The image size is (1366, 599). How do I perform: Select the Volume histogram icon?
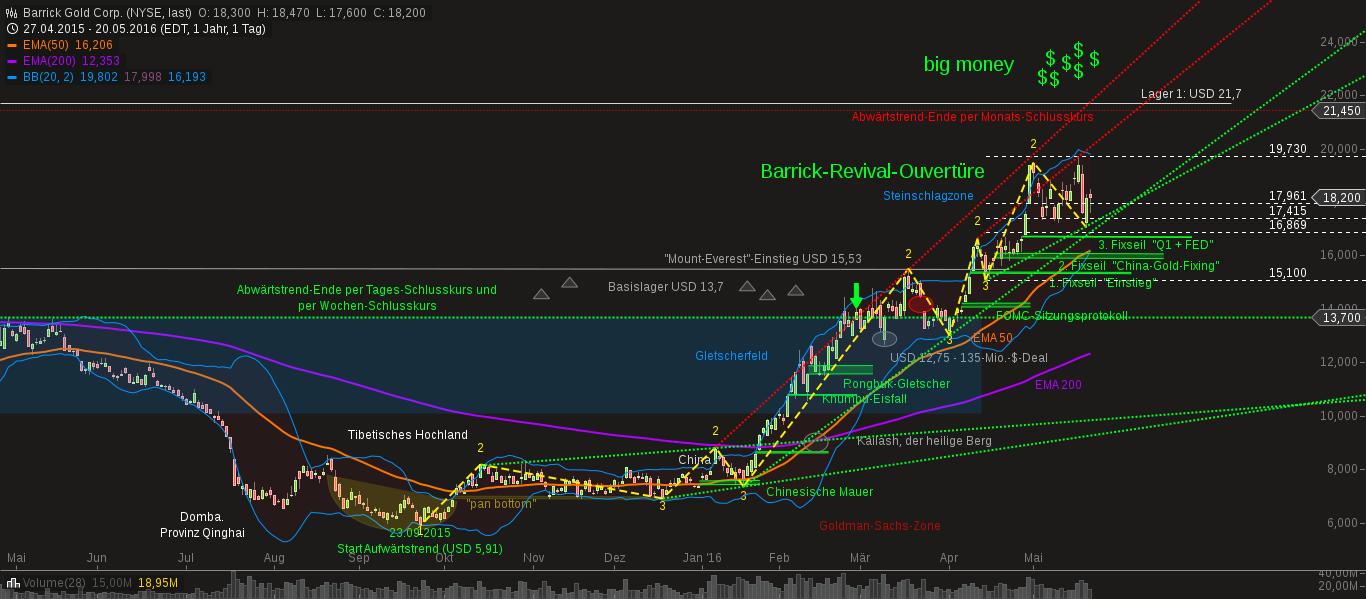[x=13, y=583]
